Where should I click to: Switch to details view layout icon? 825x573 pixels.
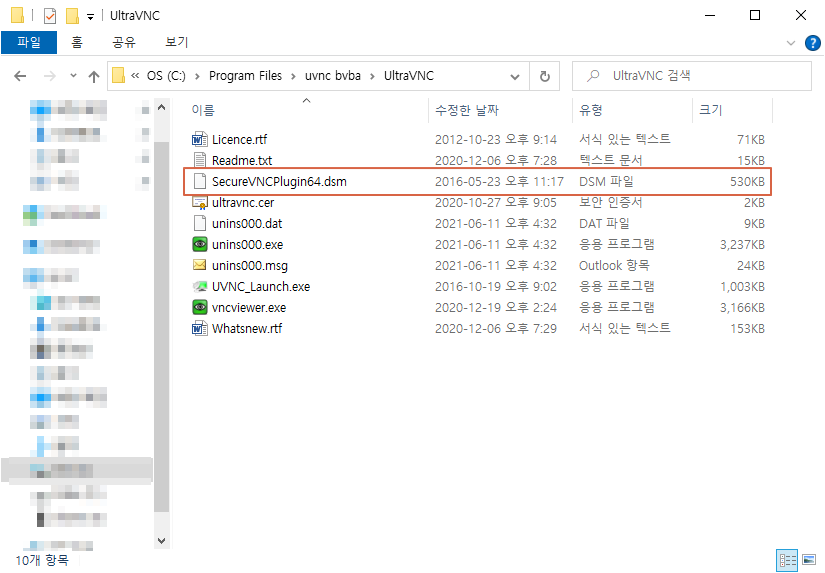[787, 560]
